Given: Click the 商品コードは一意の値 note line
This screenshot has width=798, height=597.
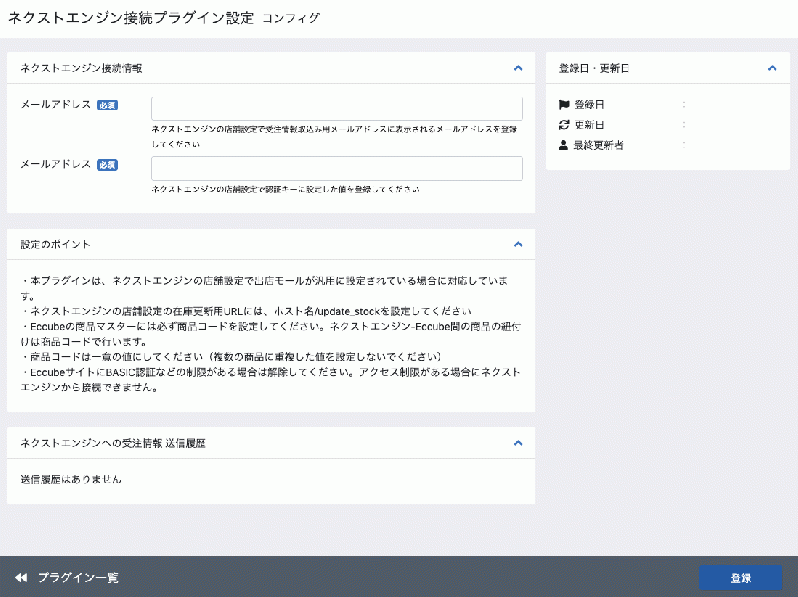Looking at the screenshot, I should tap(232, 357).
